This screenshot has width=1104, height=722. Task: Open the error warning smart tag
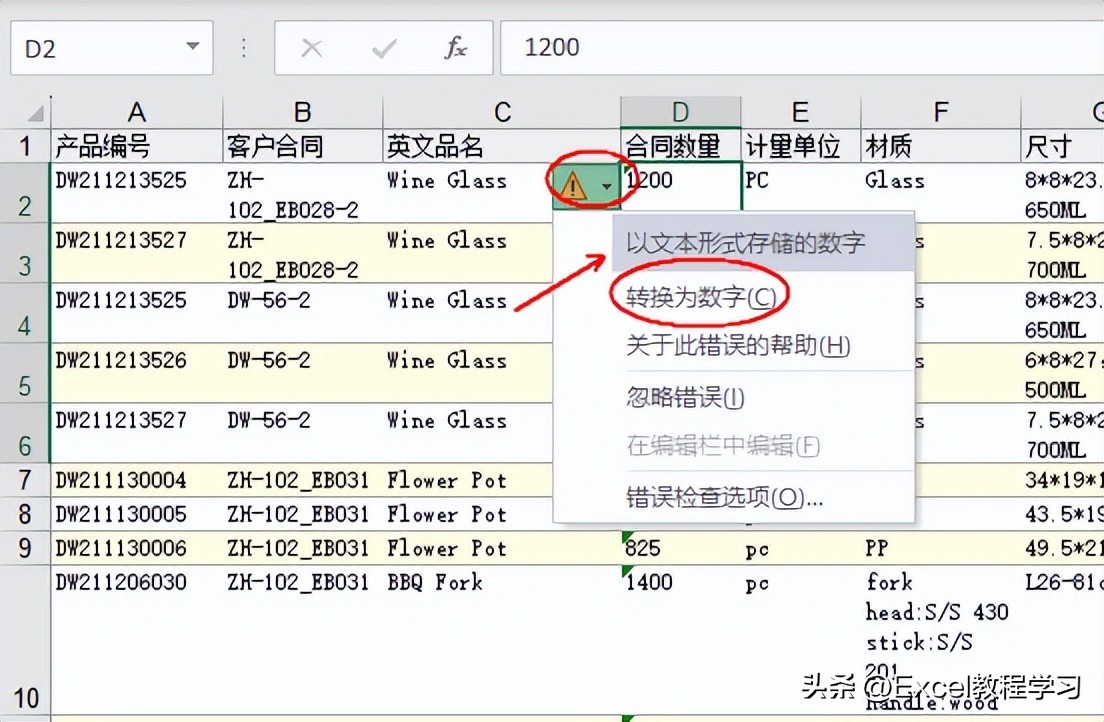pos(586,187)
